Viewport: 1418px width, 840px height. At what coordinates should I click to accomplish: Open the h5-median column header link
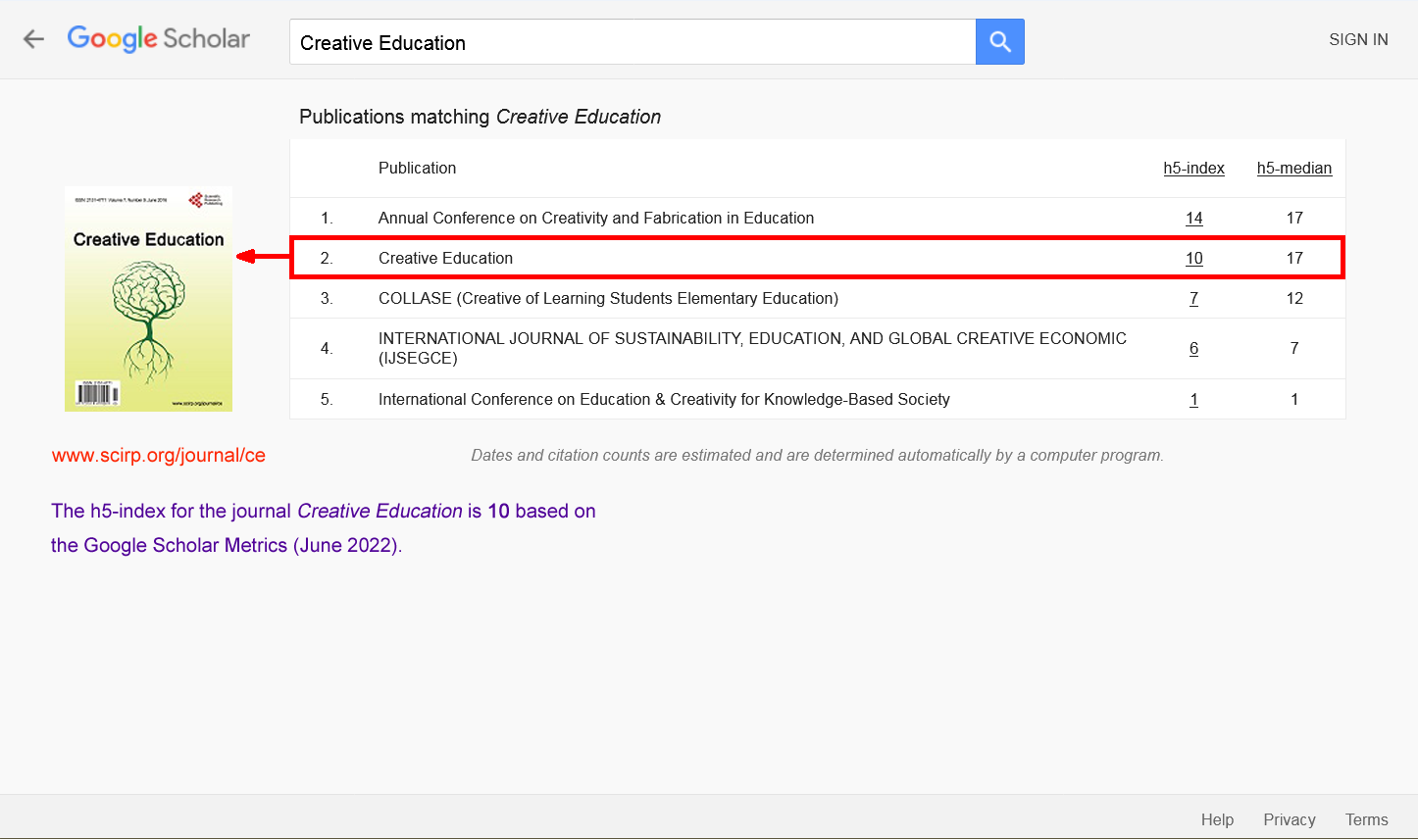[1293, 168]
